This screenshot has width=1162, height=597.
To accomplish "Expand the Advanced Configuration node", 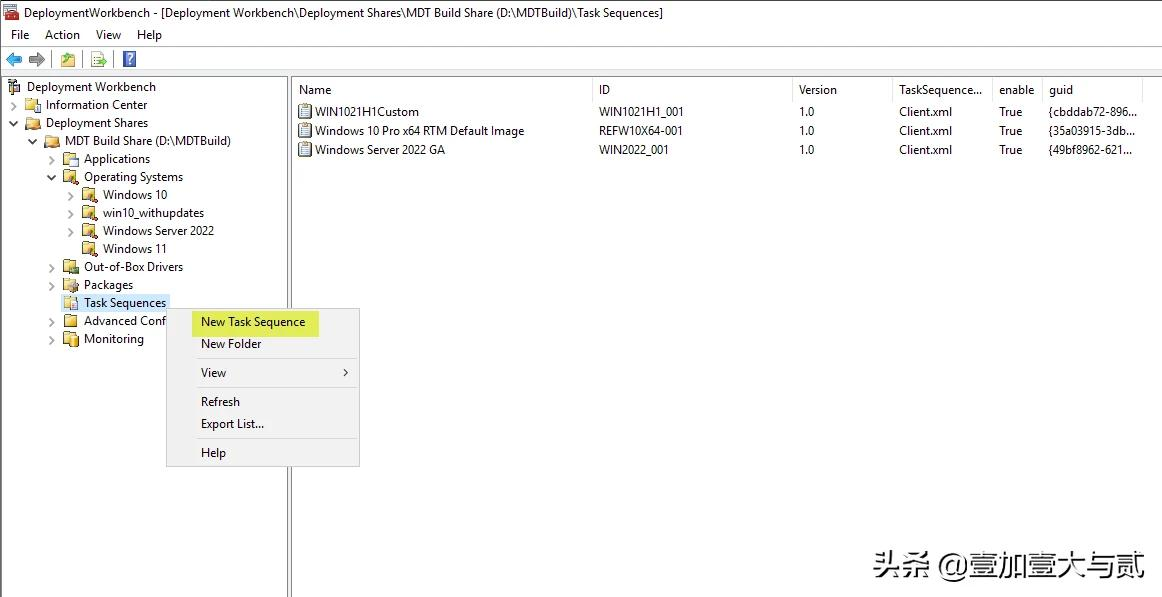I will click(51, 321).
